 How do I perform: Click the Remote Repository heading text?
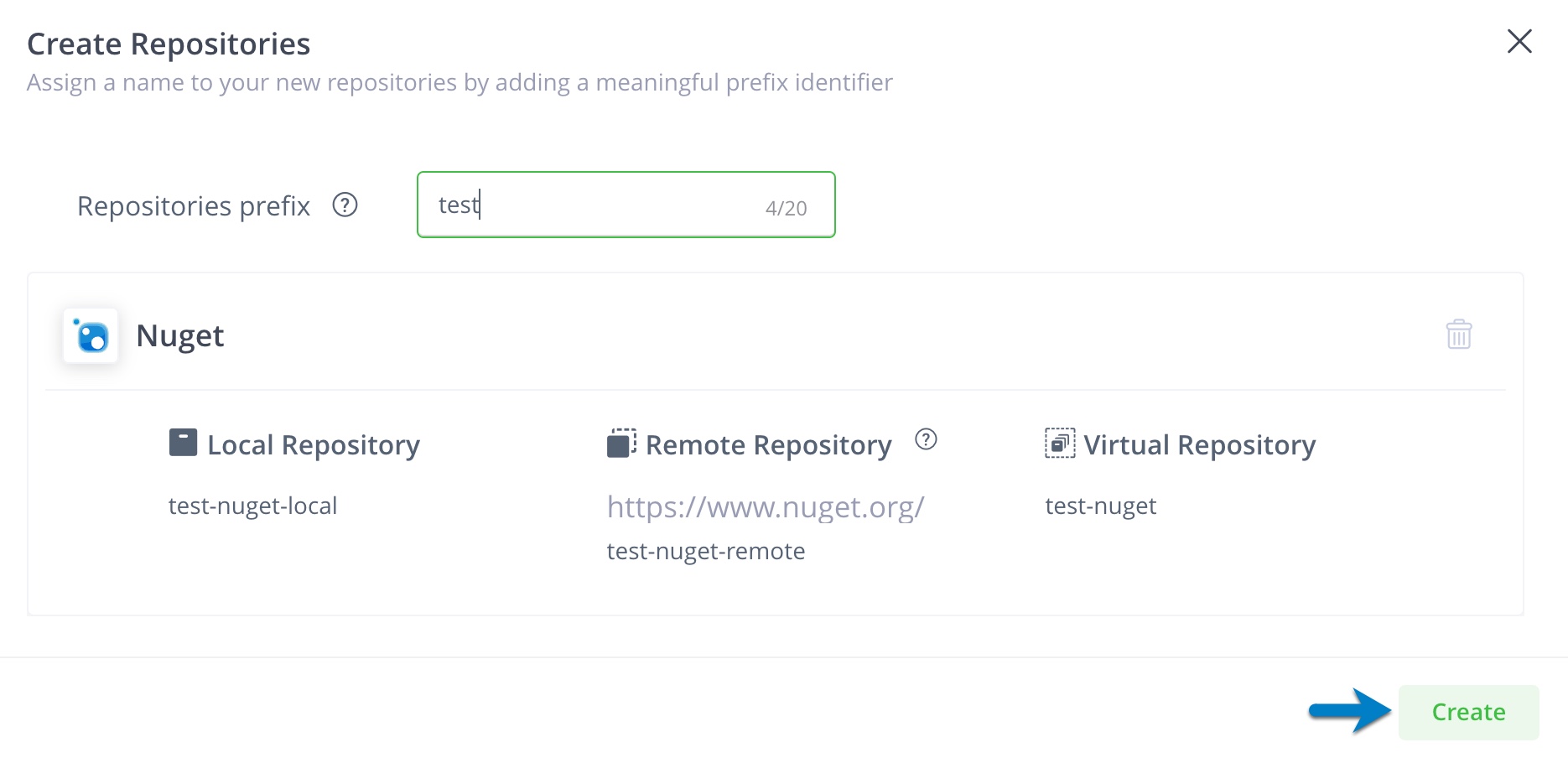(x=769, y=444)
